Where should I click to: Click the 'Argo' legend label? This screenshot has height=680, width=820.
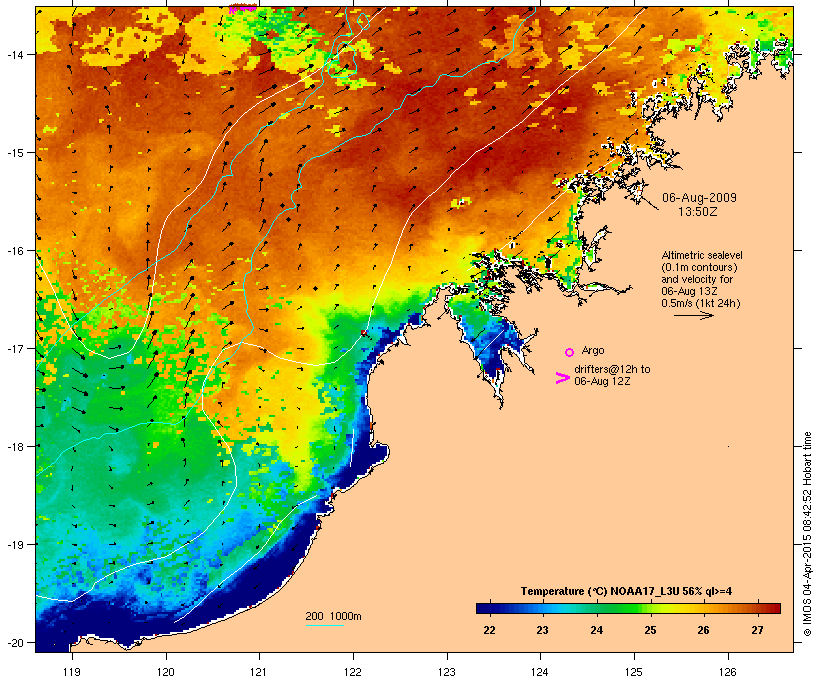(593, 350)
